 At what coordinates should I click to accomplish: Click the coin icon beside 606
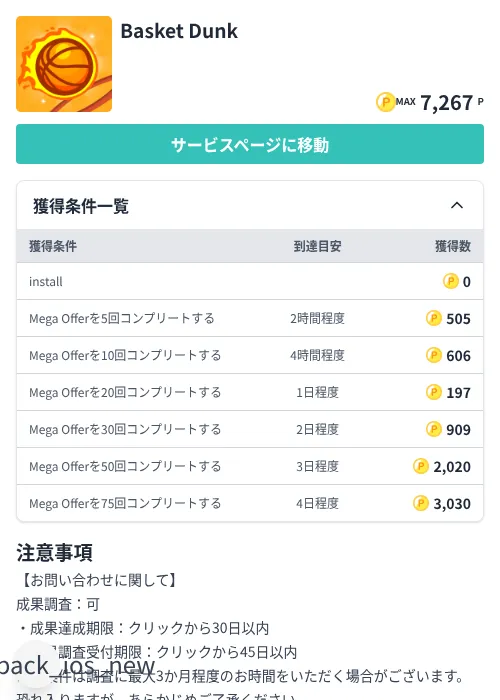click(x=434, y=355)
